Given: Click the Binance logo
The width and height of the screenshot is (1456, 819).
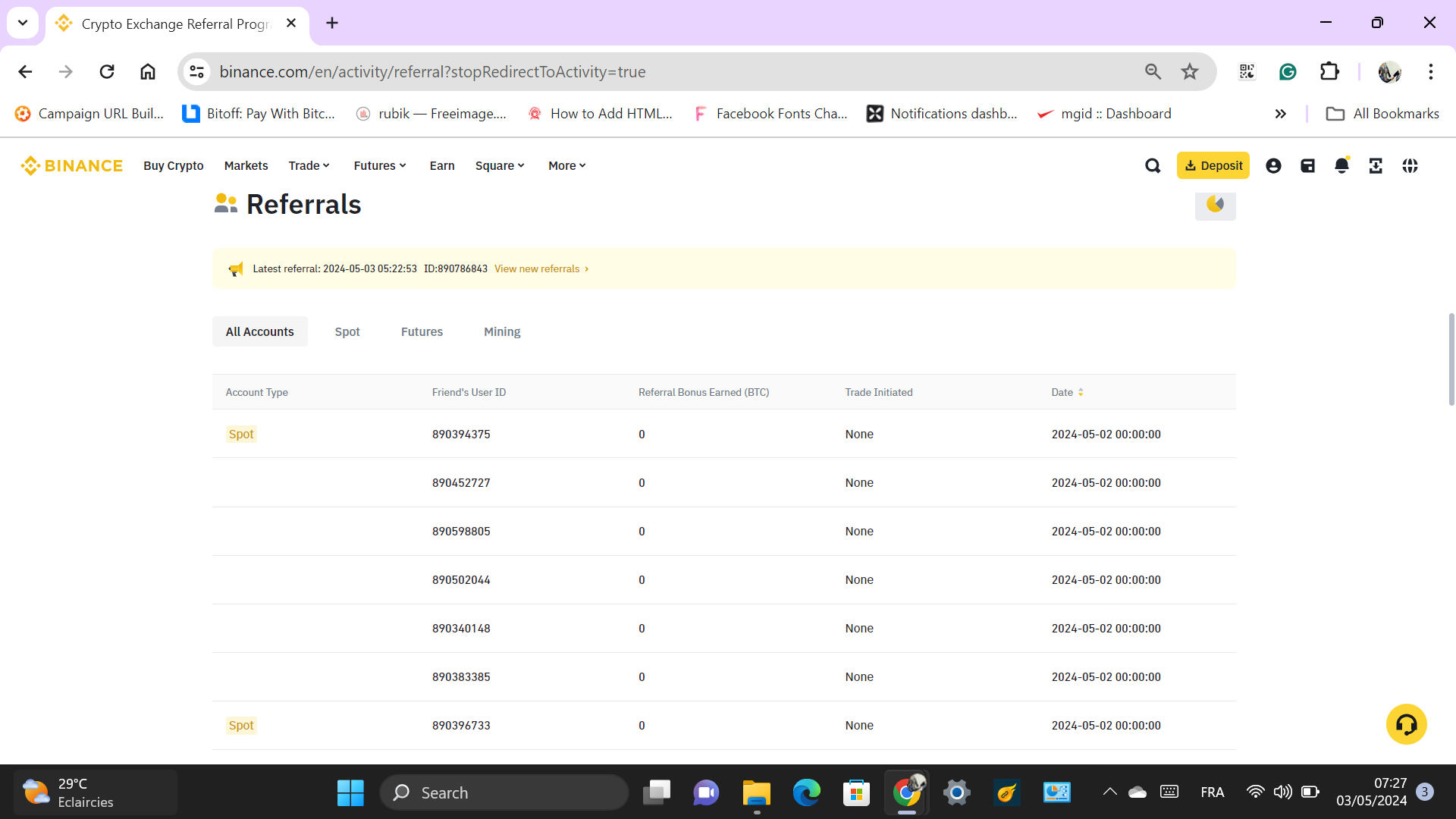Looking at the screenshot, I should (72, 165).
